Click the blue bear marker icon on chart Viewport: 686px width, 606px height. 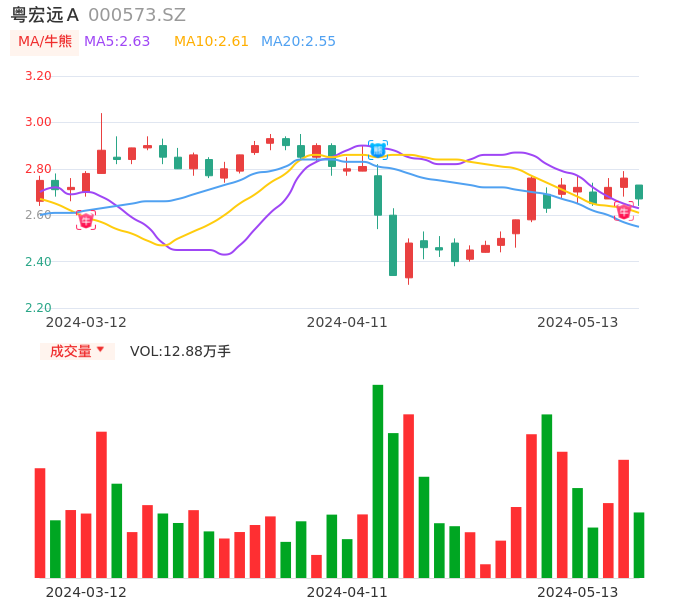[x=378, y=150]
